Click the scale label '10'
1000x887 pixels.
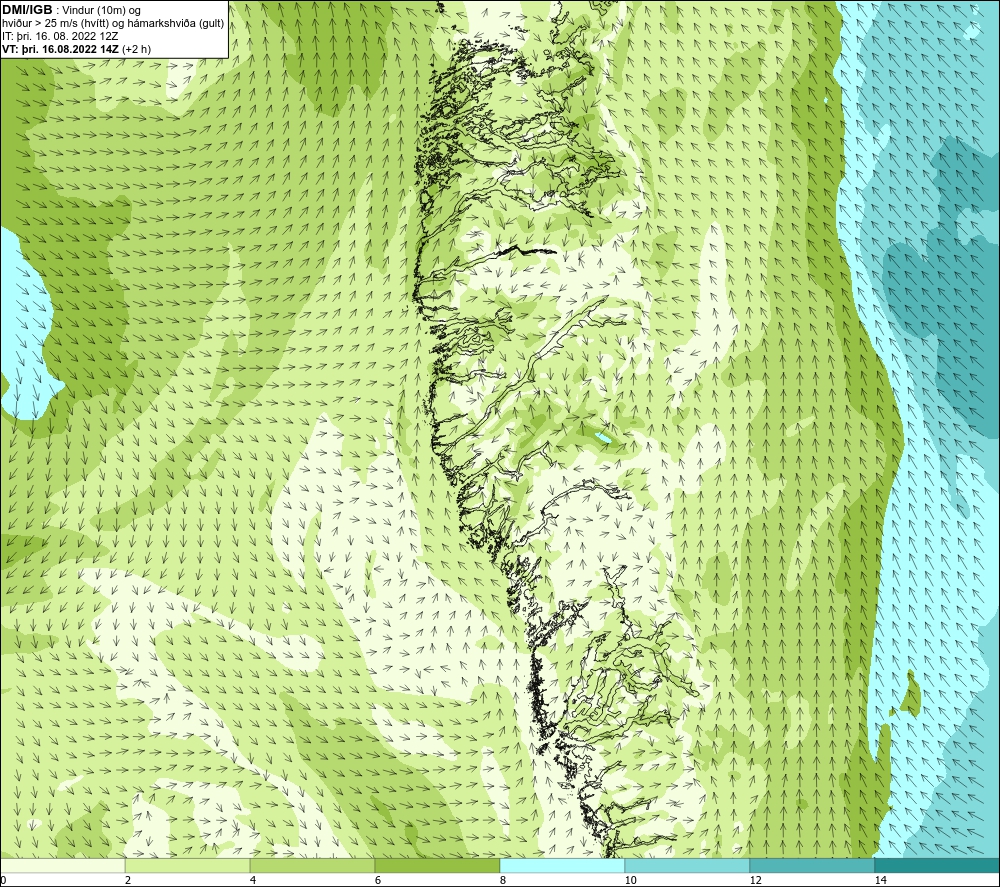point(630,880)
